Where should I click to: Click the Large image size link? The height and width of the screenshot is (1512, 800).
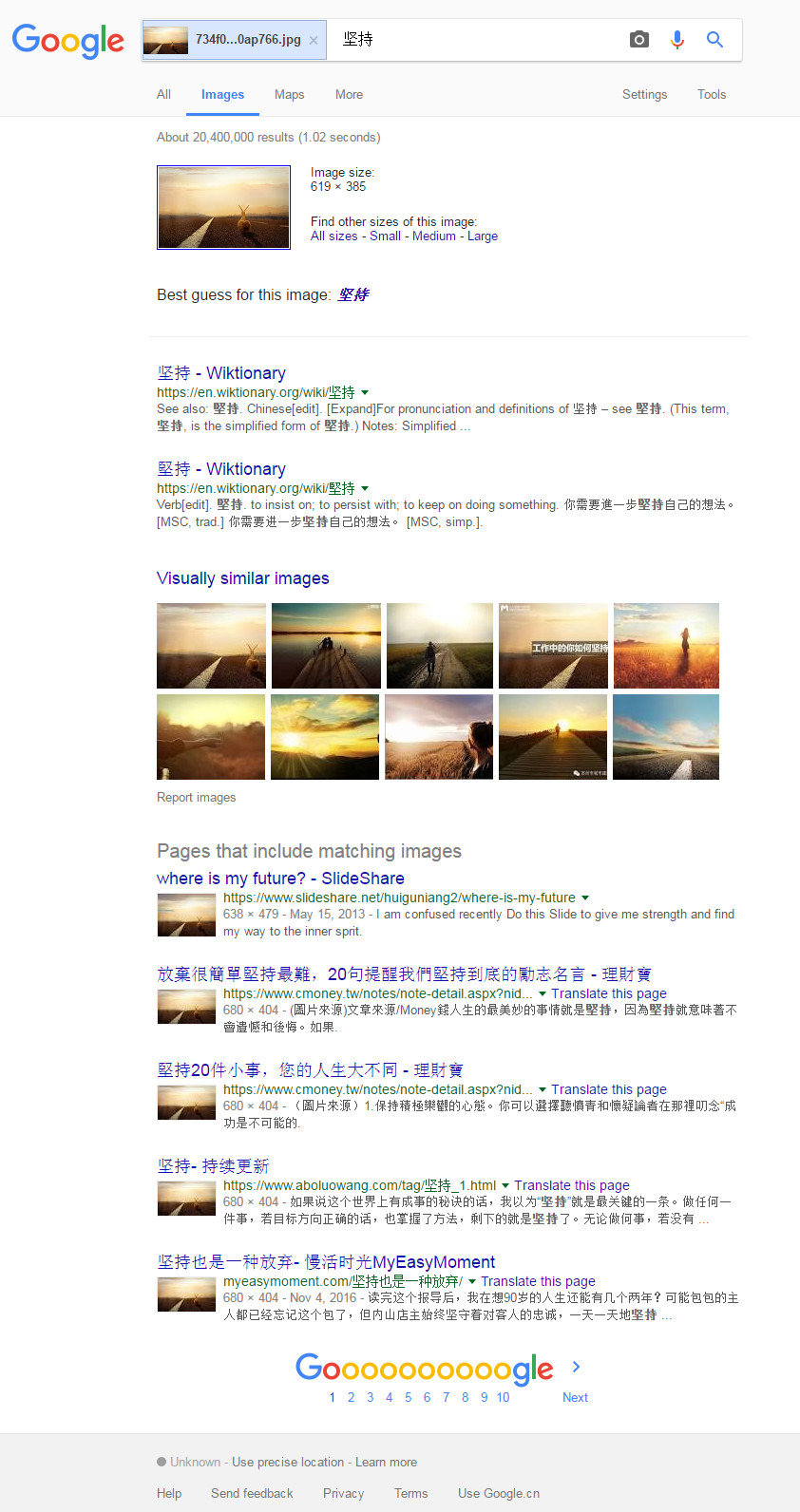tap(483, 236)
